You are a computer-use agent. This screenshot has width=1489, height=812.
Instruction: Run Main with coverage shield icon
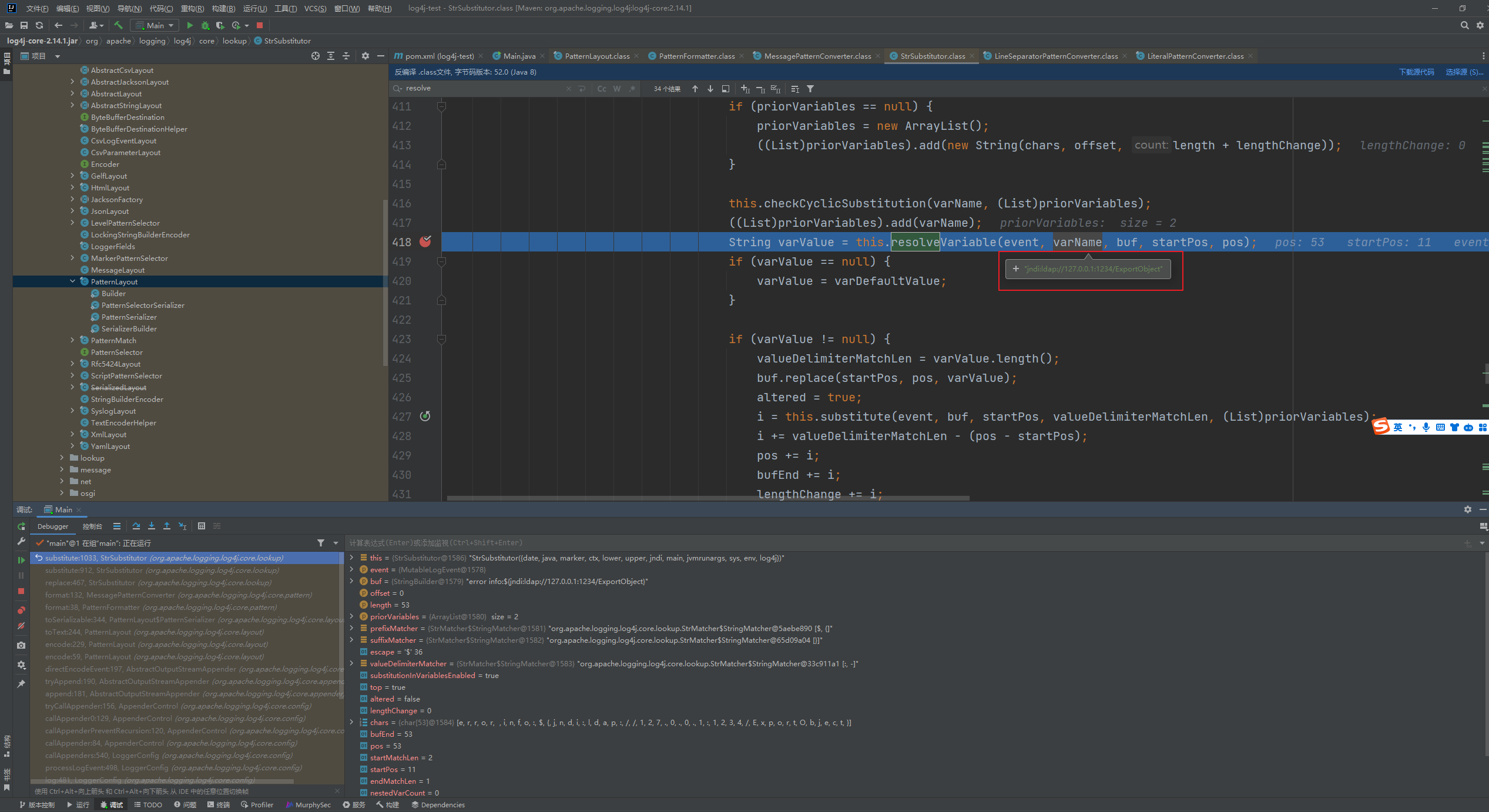220,25
